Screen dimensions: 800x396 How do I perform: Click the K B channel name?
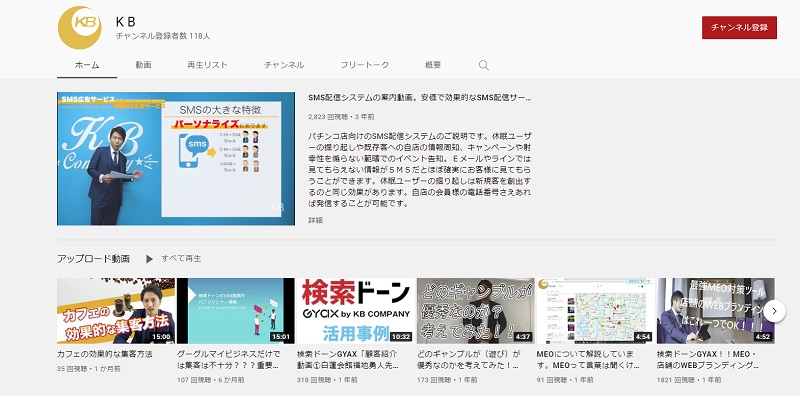(x=126, y=21)
